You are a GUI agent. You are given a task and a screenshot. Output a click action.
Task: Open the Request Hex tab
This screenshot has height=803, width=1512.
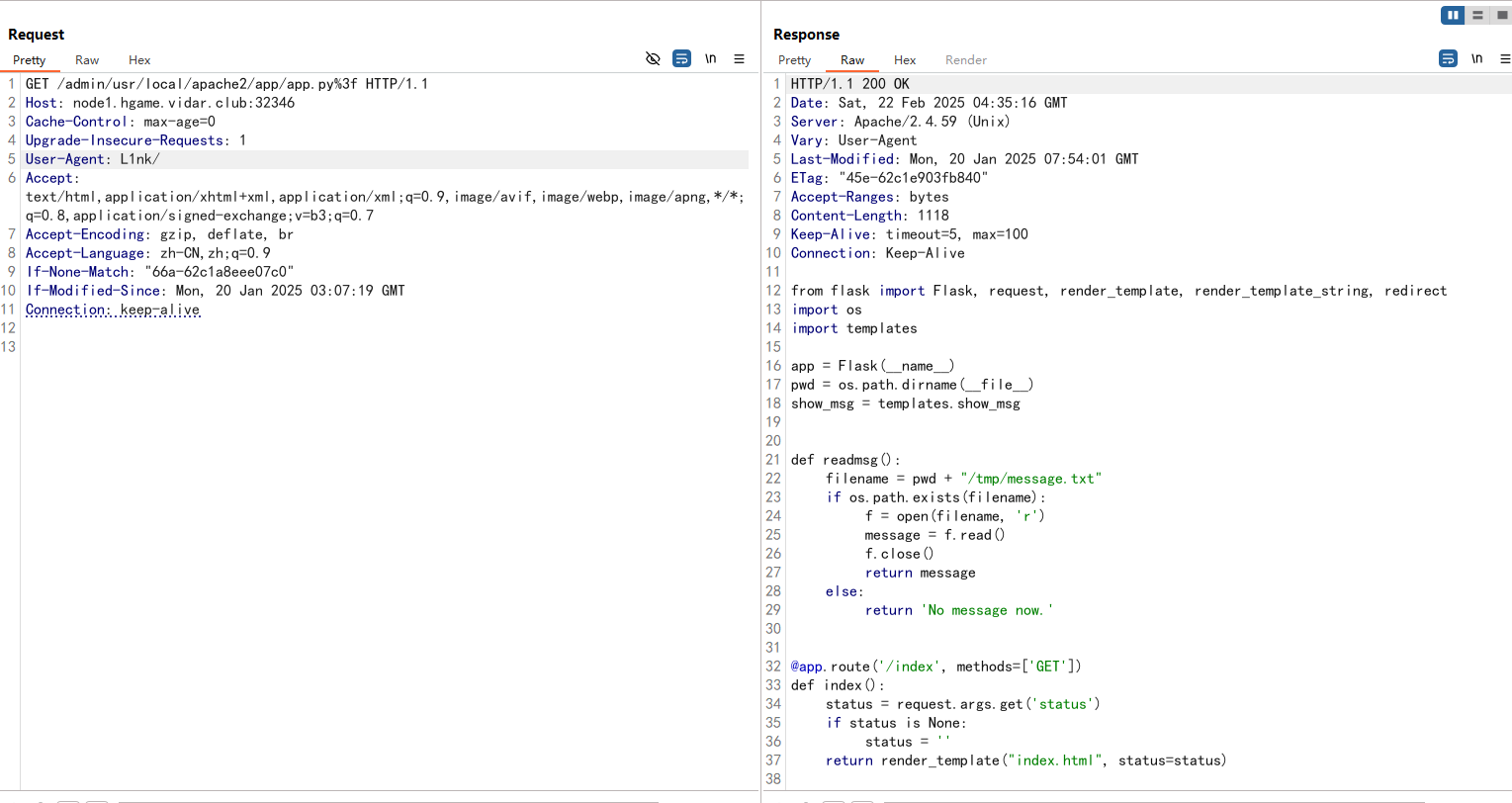click(139, 60)
